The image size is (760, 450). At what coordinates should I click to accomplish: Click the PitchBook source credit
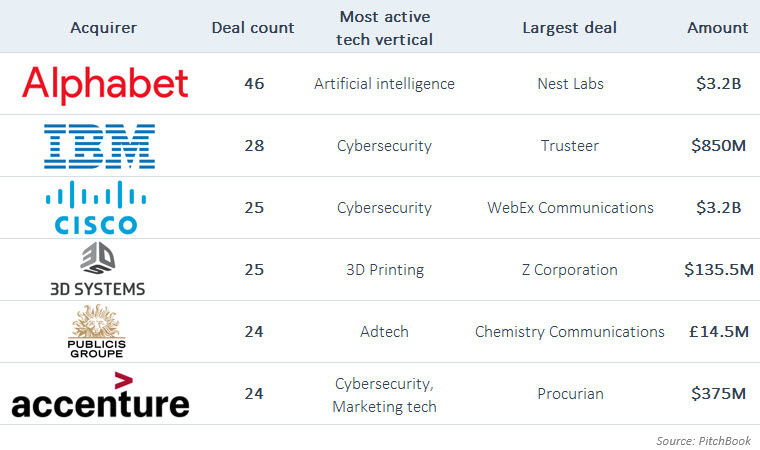[704, 439]
